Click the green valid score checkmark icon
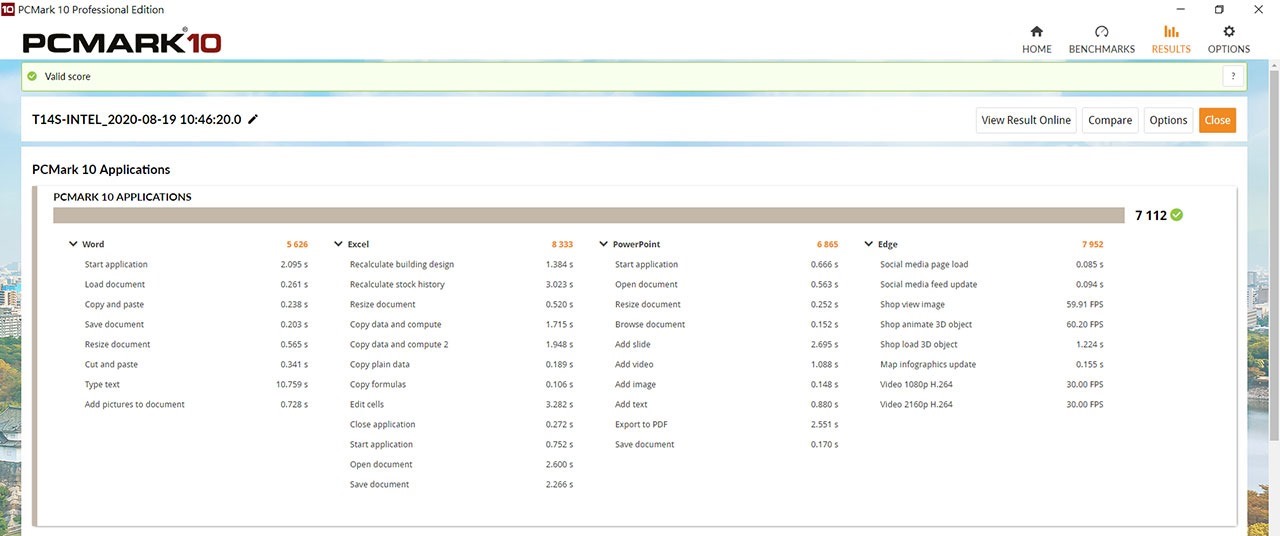The width and height of the screenshot is (1280, 536). tap(32, 76)
